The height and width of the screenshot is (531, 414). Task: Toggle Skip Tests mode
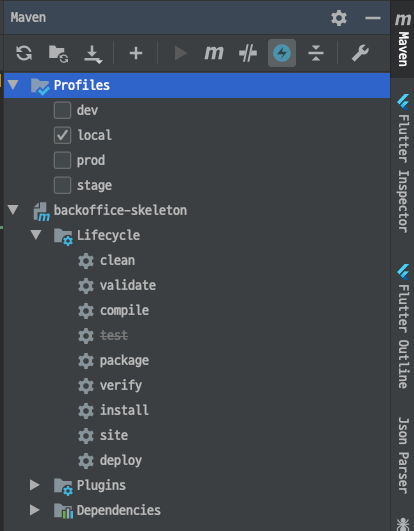(x=248, y=53)
